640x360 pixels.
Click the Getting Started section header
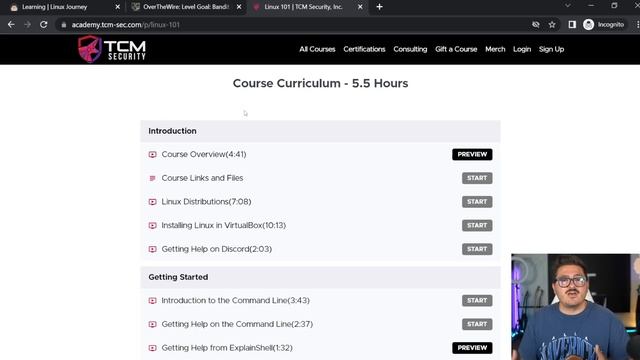pyautogui.click(x=320, y=278)
